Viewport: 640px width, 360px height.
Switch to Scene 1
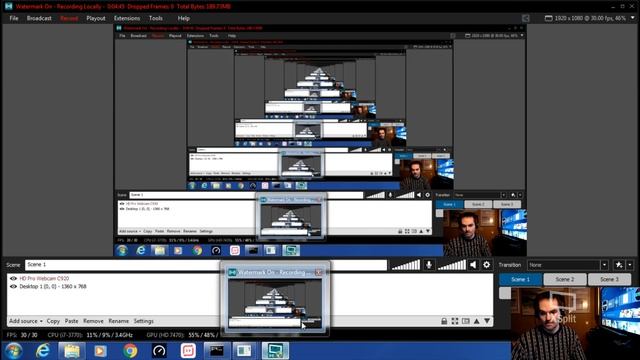(x=520, y=280)
